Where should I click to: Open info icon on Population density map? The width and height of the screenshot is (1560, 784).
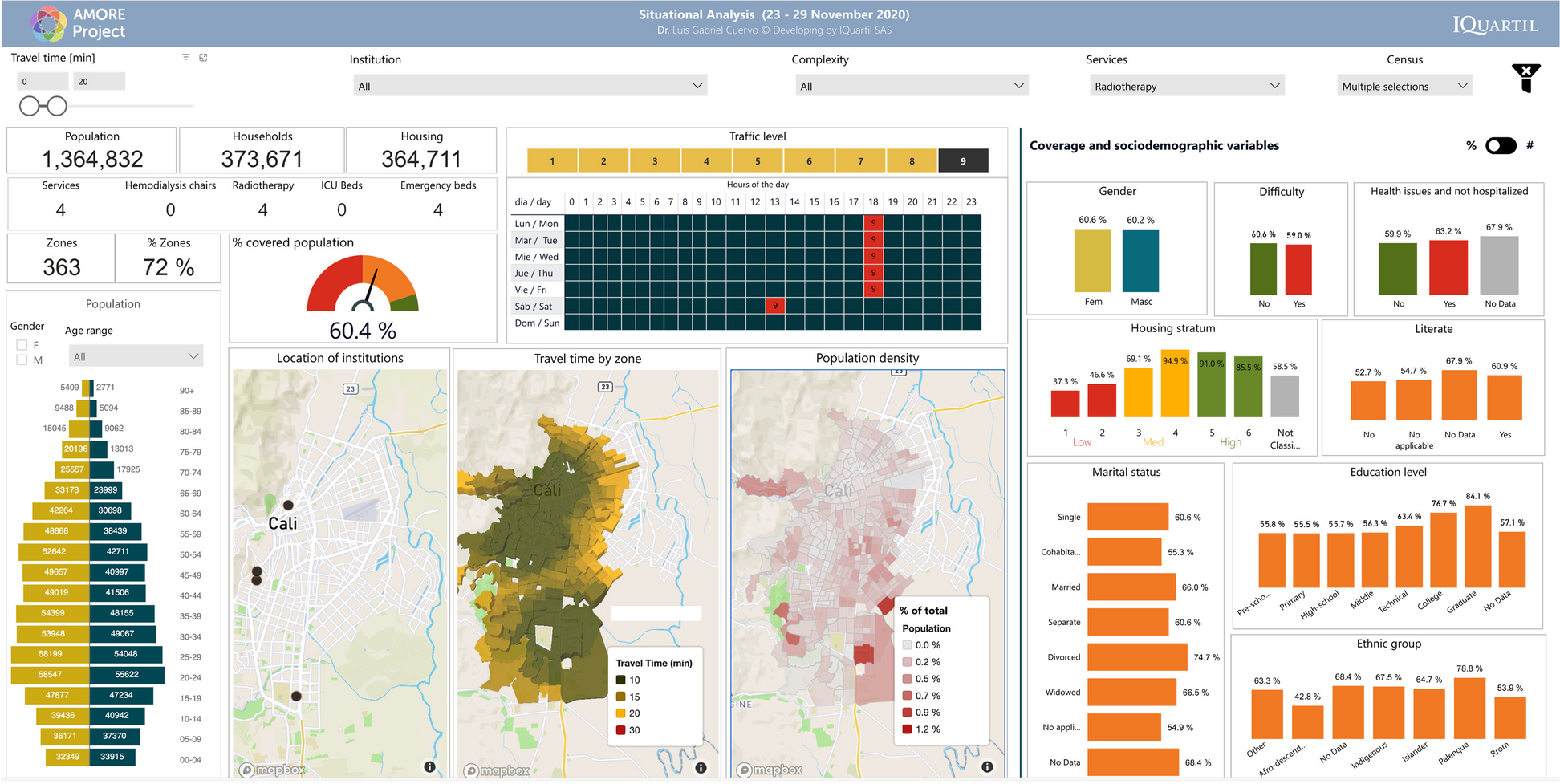pos(987,767)
